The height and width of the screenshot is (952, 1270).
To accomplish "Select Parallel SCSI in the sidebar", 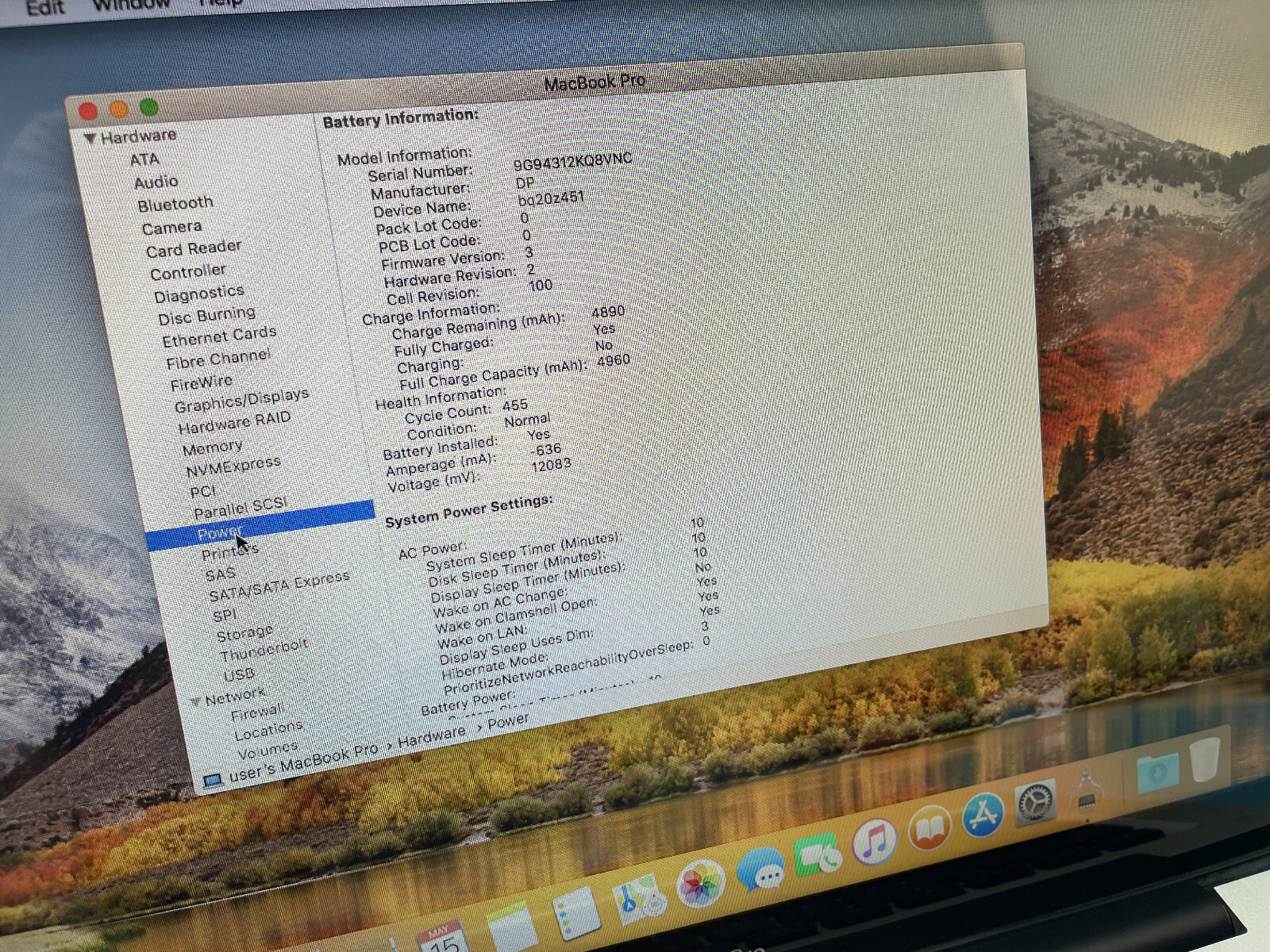I will (x=241, y=506).
